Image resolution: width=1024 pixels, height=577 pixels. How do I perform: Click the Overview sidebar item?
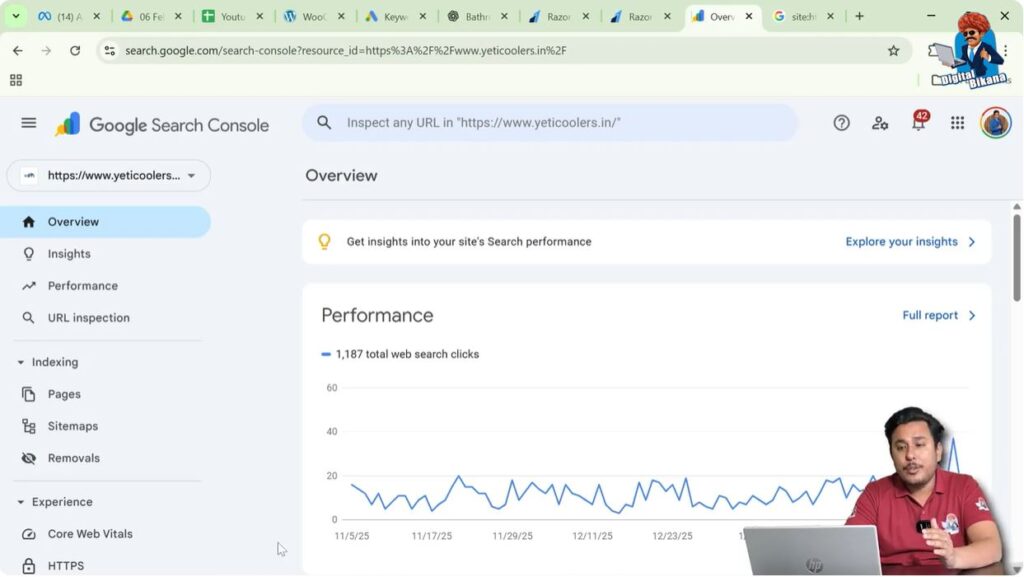105,222
